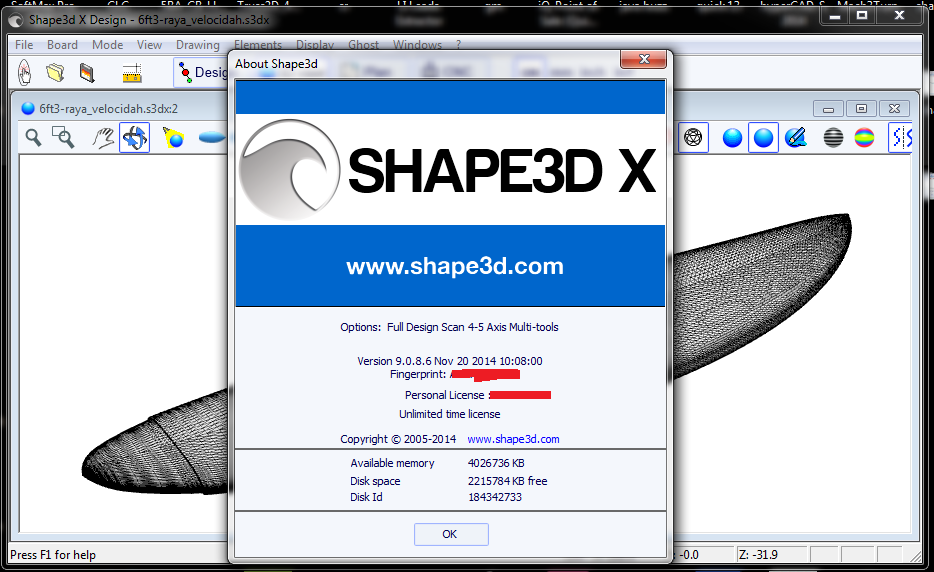The height and width of the screenshot is (572, 934).
Task: Click the www.shape3d.com text on the blue banner
Action: [454, 266]
